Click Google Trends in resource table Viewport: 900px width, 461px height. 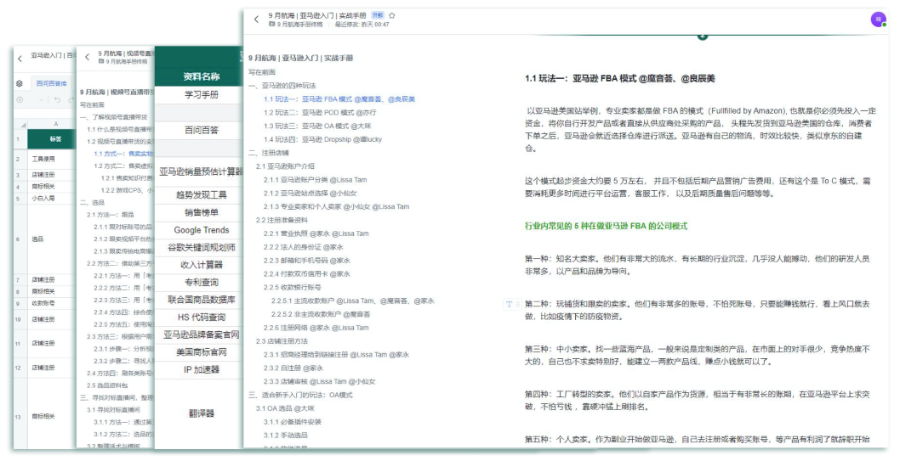201,230
